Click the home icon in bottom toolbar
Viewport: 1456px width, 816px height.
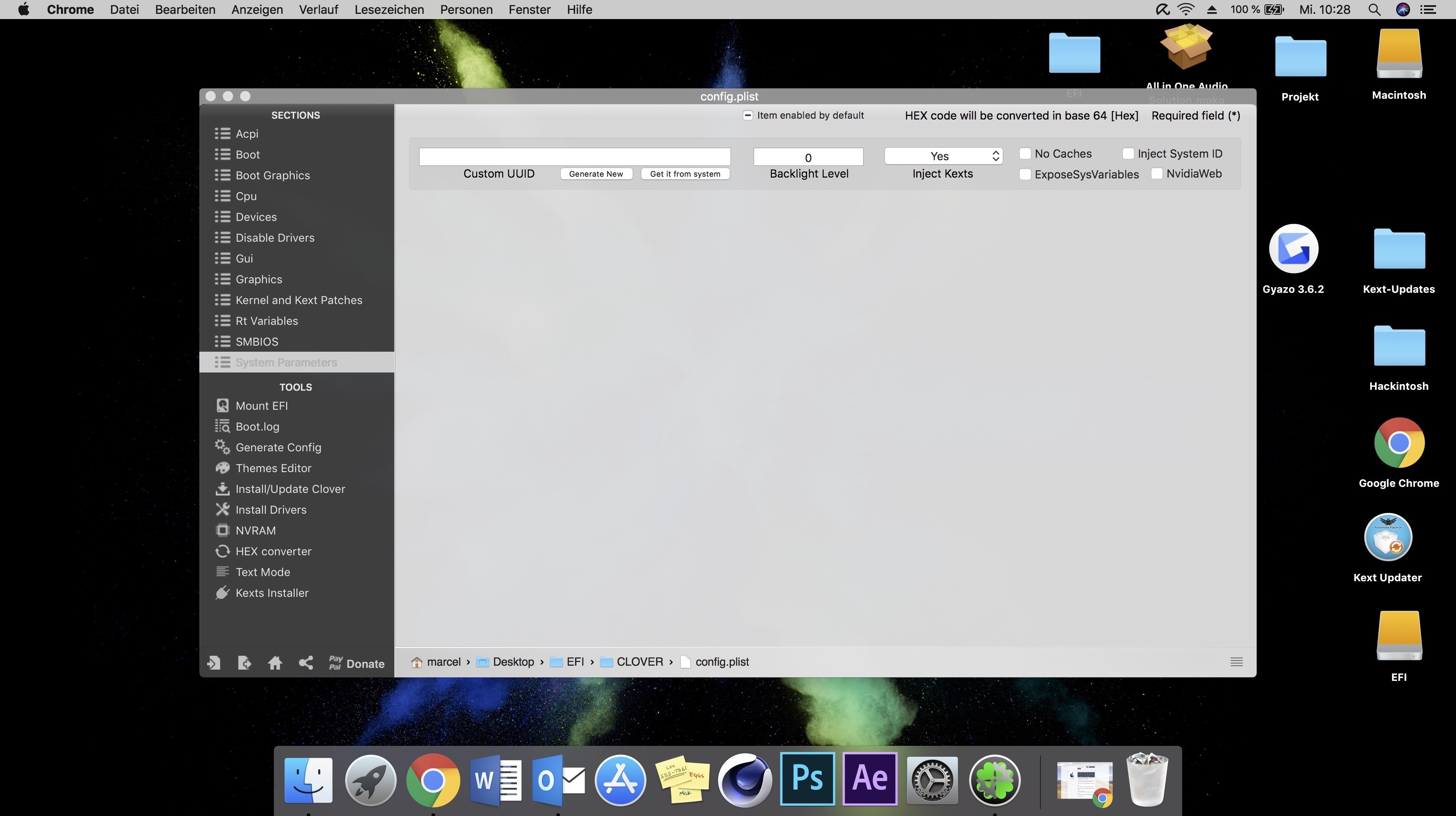(275, 663)
